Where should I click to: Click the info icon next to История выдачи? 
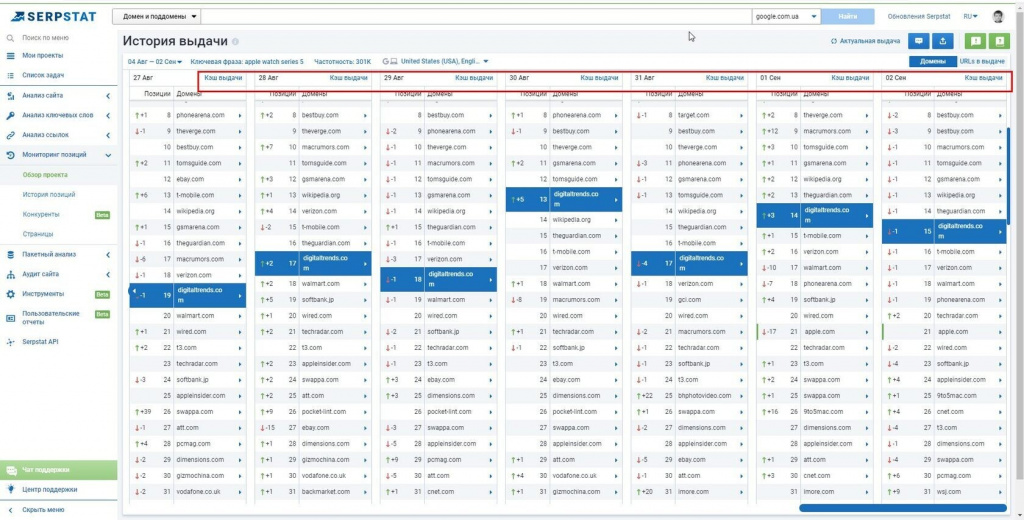(236, 42)
